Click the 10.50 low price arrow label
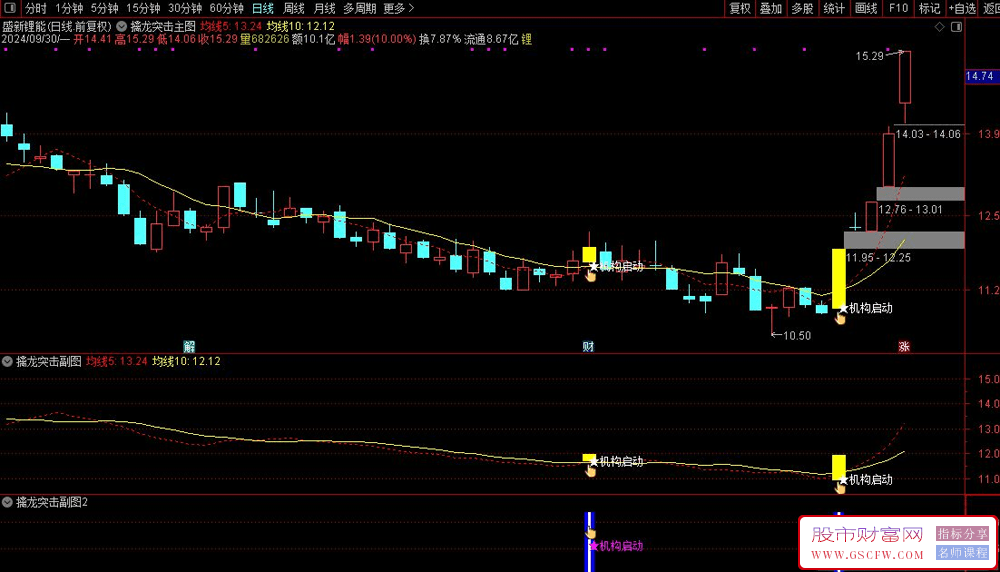The image size is (1000, 572). [x=791, y=335]
